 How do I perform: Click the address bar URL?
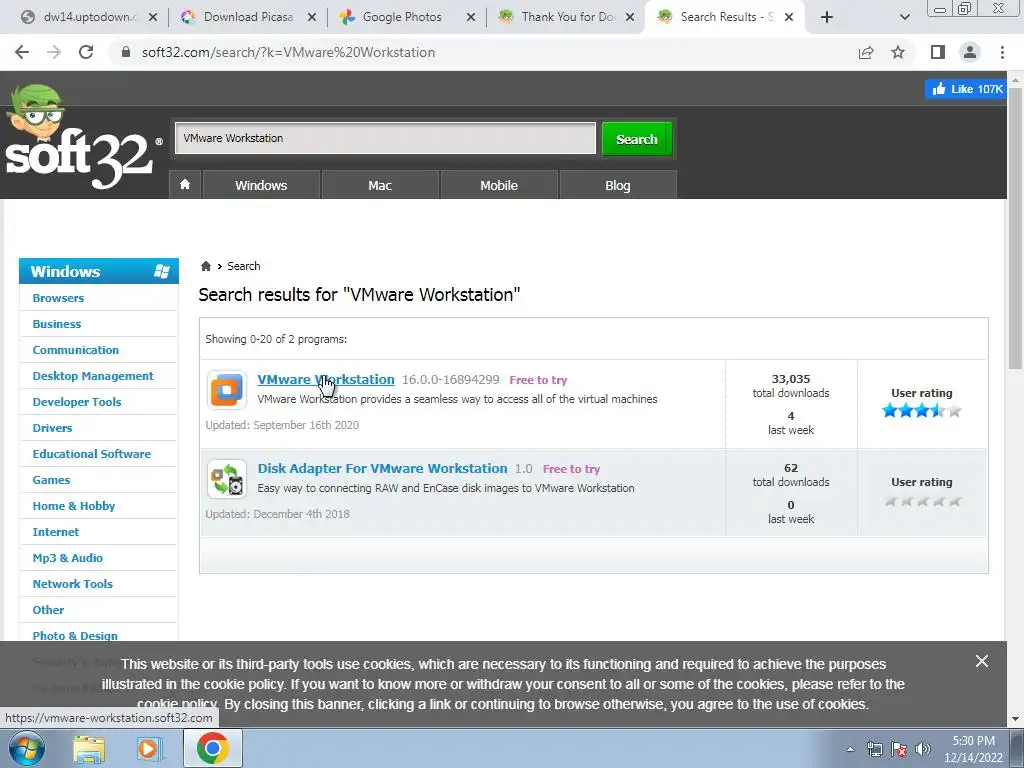(x=288, y=52)
